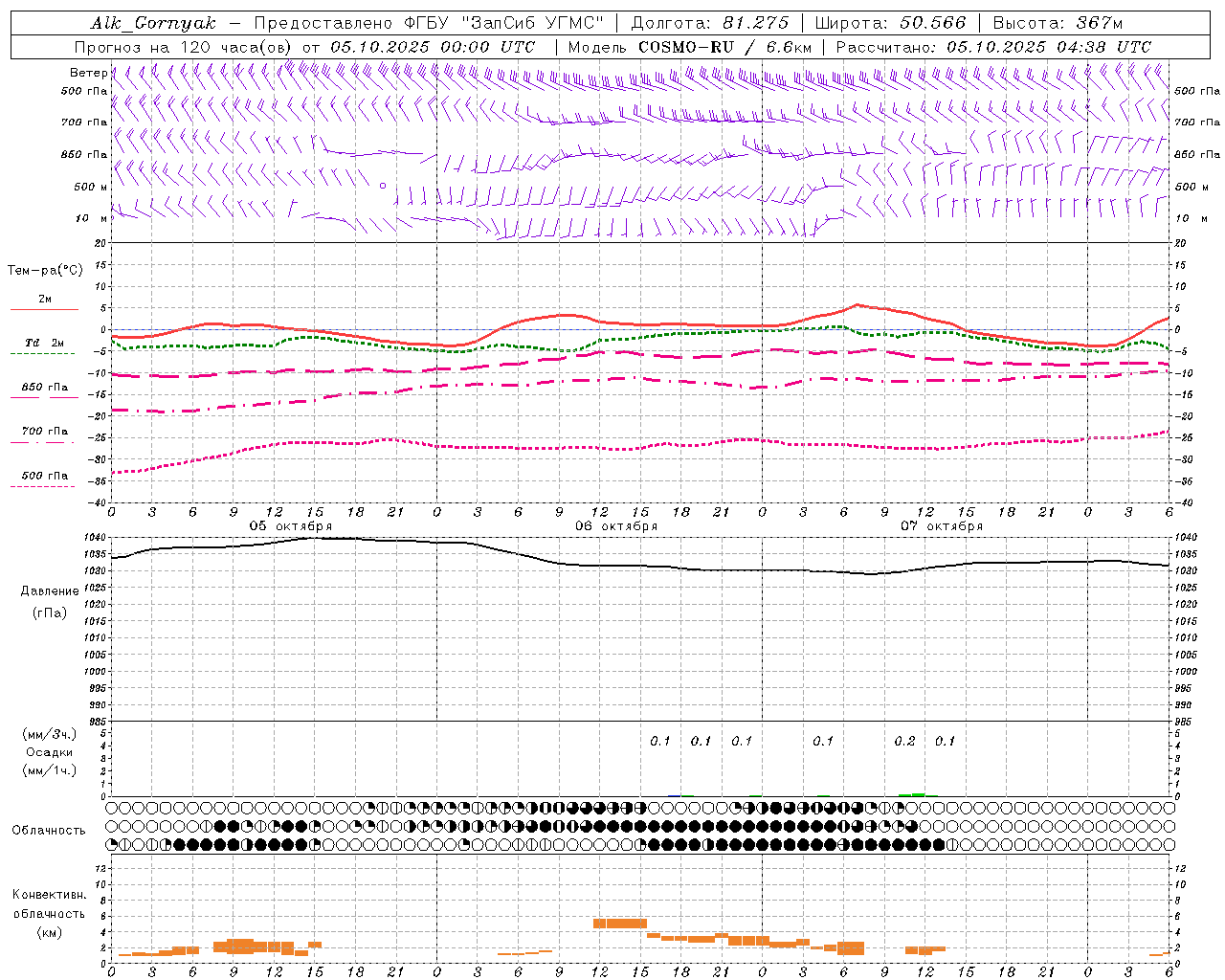
Task: Click the "Конвективн." convective cloud label
Action: point(49,895)
